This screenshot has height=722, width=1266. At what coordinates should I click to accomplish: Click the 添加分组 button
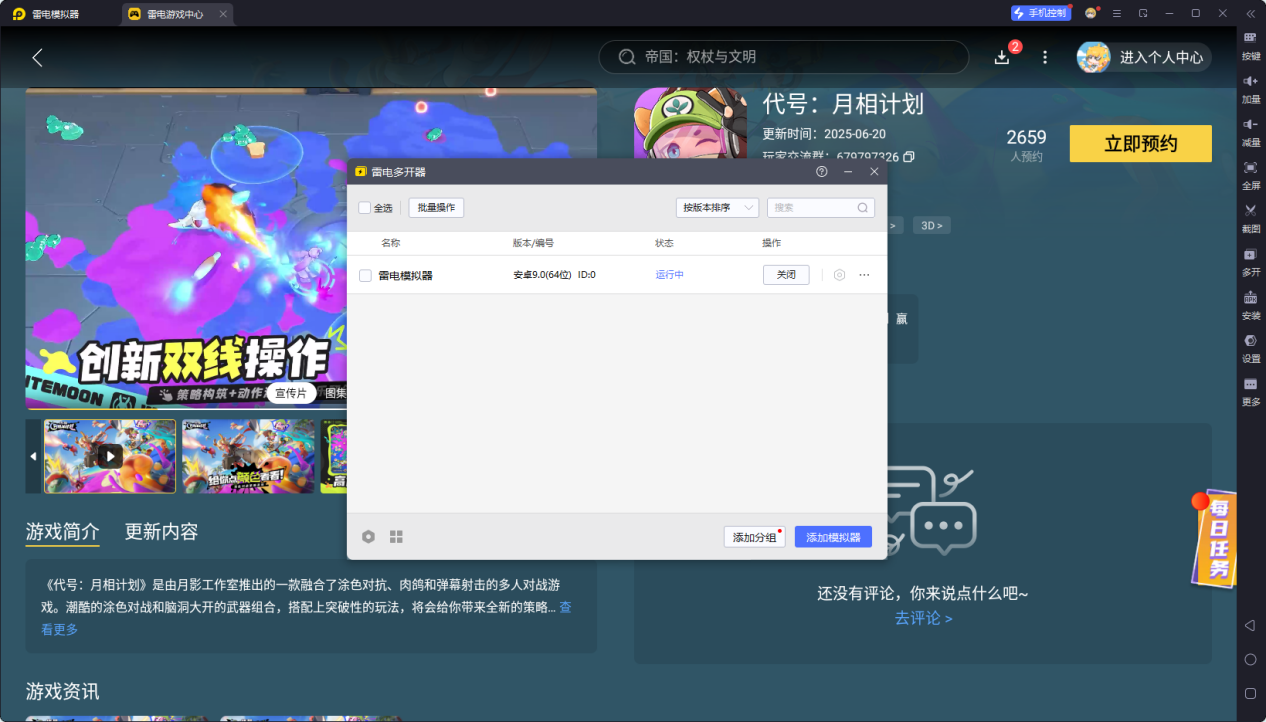[754, 537]
